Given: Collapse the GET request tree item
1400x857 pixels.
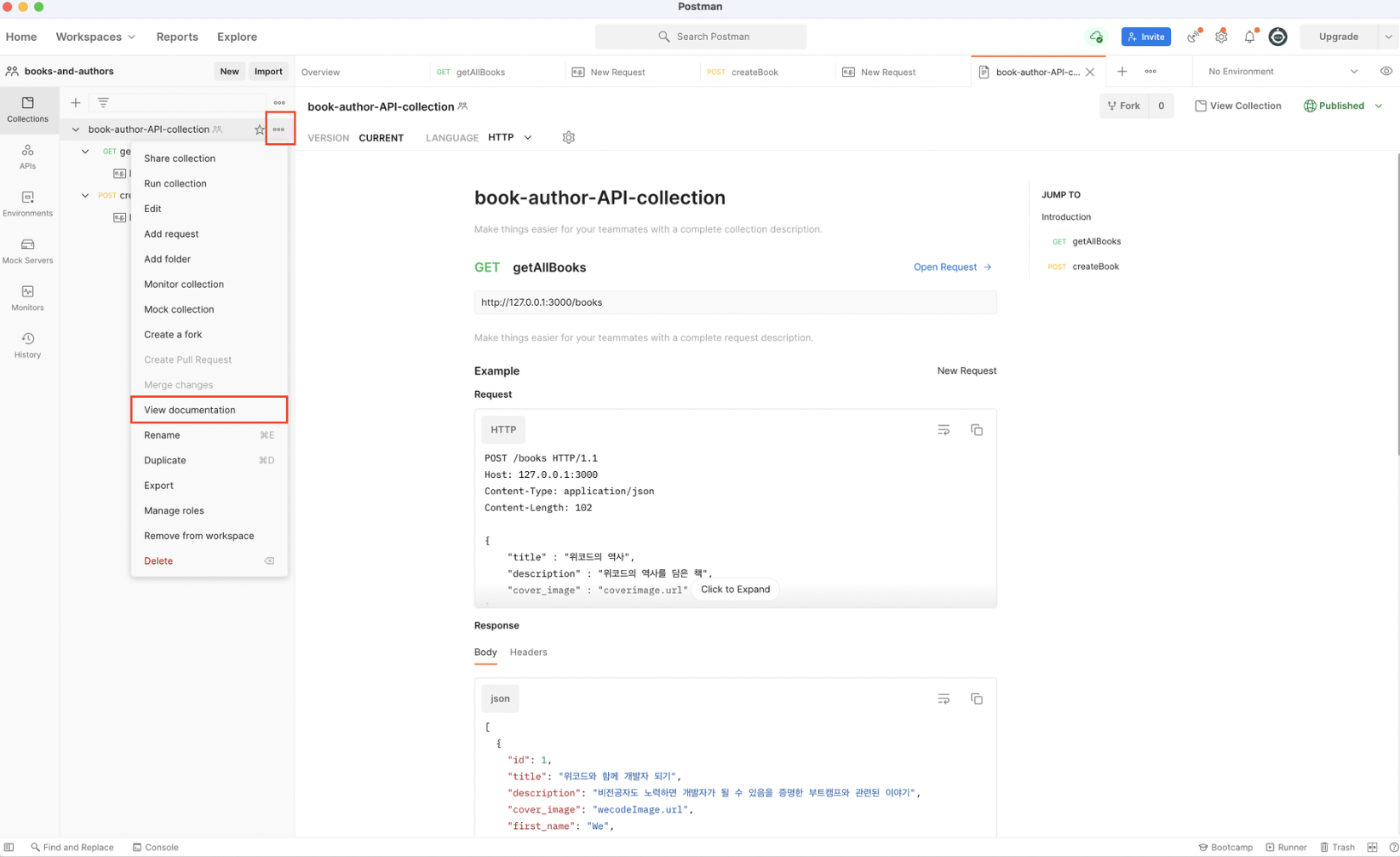Looking at the screenshot, I should 85,152.
